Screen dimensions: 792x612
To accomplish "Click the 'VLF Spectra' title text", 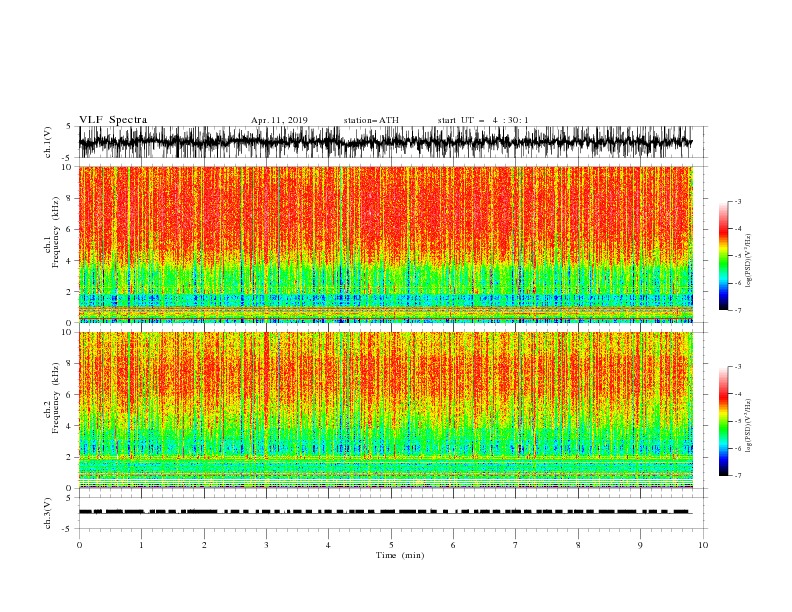I will pos(113,120).
